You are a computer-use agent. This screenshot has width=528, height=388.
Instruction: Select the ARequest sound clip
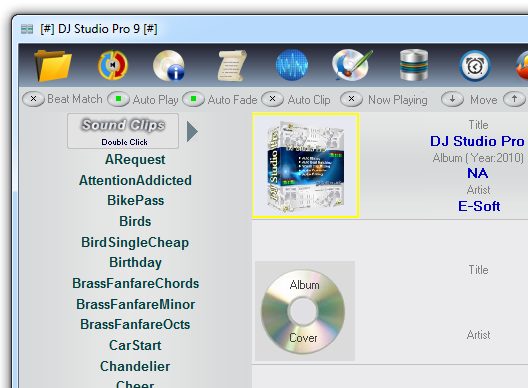pos(135,159)
